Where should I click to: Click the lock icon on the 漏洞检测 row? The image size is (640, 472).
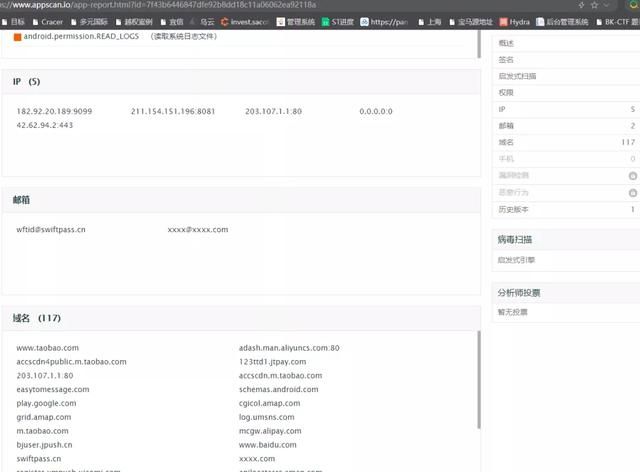click(633, 176)
